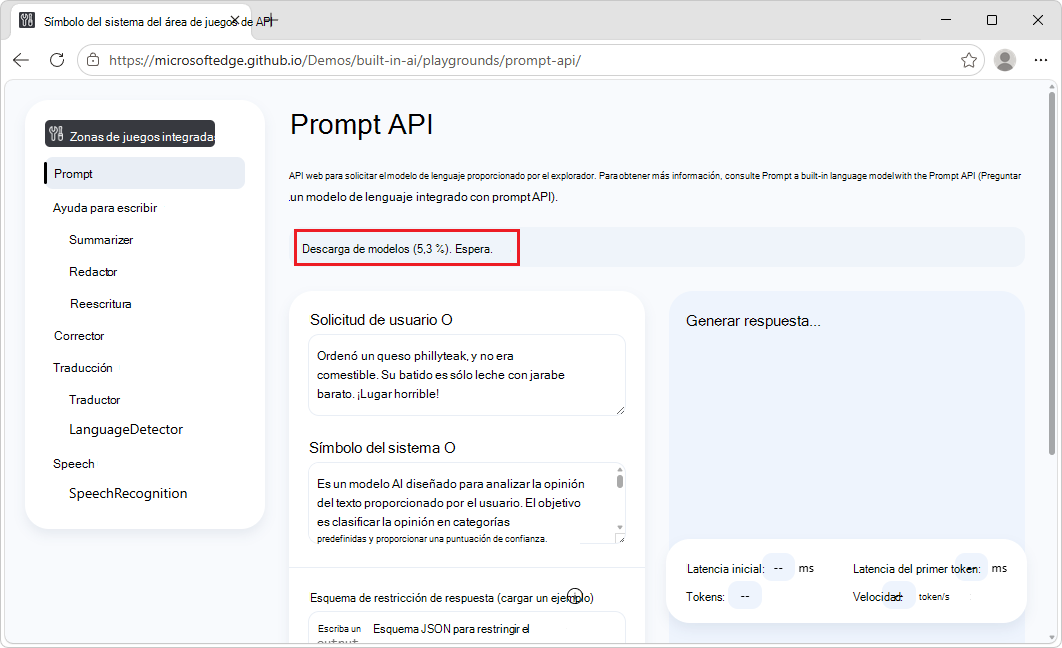Click the tab's playground favicon

click(x=27, y=20)
